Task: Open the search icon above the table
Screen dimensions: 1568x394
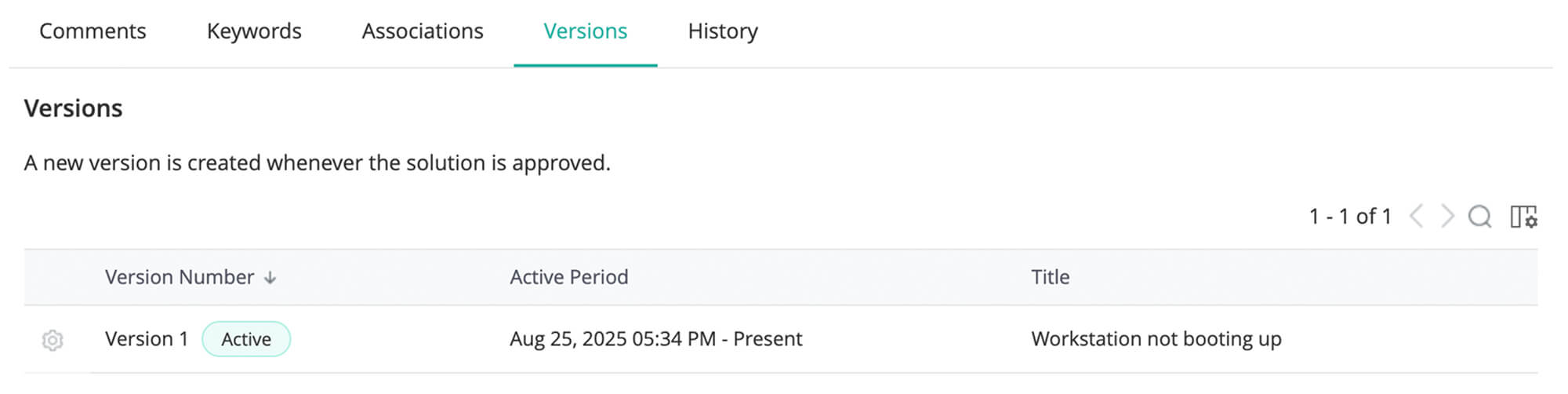Action: click(1479, 216)
